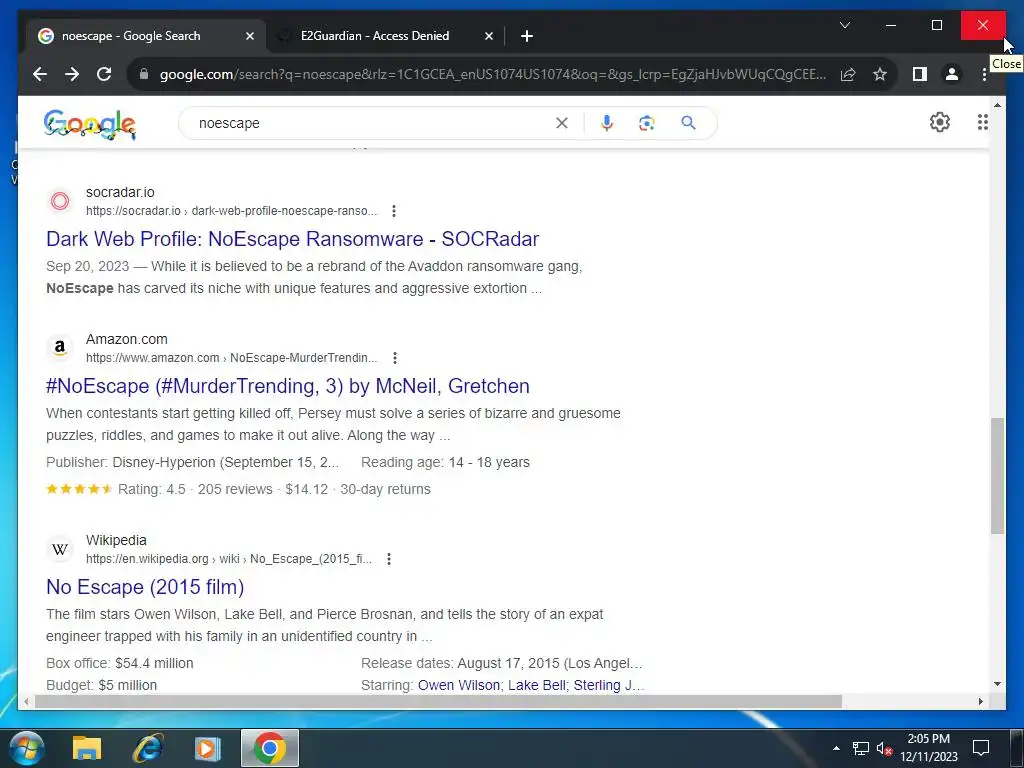Reload the Google search page
Viewport: 1024px width, 768px height.
pyautogui.click(x=104, y=74)
